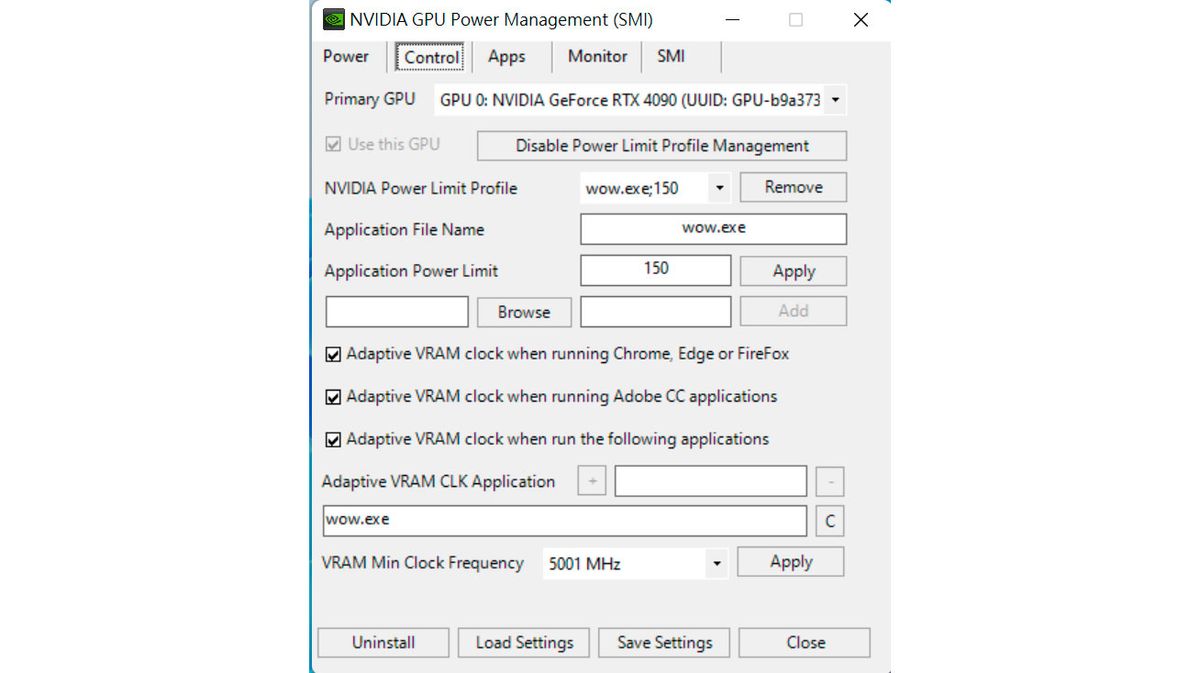Viewport: 1200px width, 673px height.
Task: Click the Browse button
Action: [524, 312]
